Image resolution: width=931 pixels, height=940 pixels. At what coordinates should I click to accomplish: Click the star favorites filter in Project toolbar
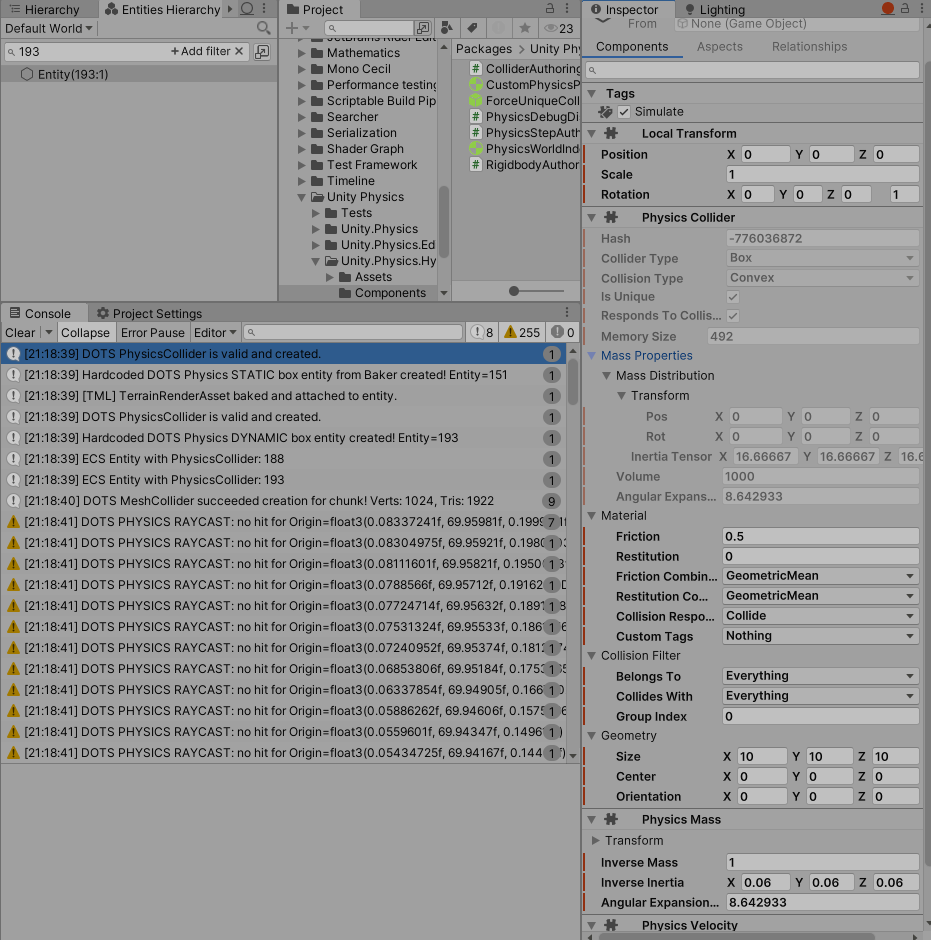coord(525,28)
